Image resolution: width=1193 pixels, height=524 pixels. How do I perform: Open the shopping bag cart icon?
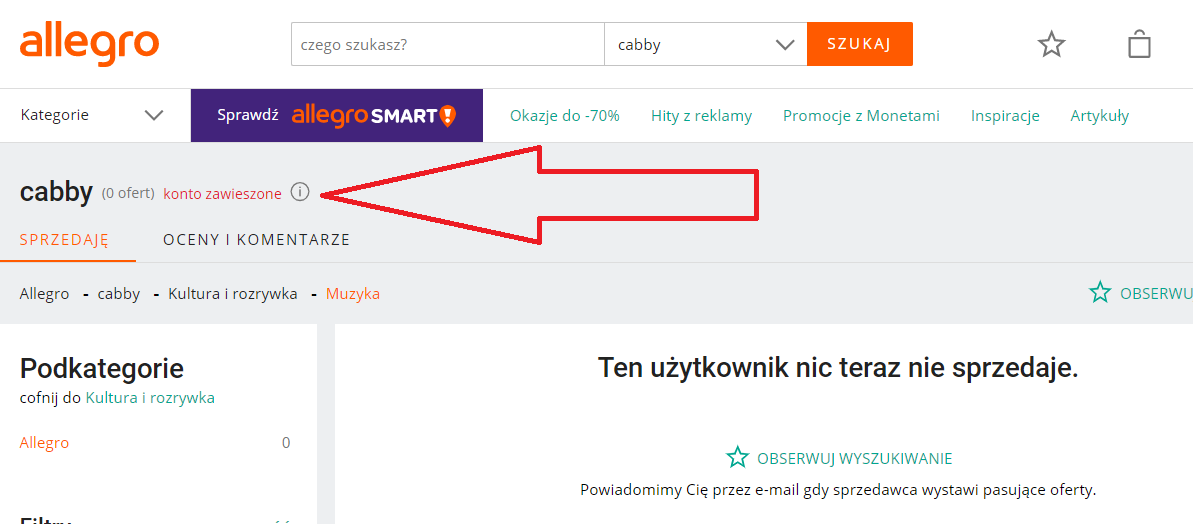[x=1139, y=44]
